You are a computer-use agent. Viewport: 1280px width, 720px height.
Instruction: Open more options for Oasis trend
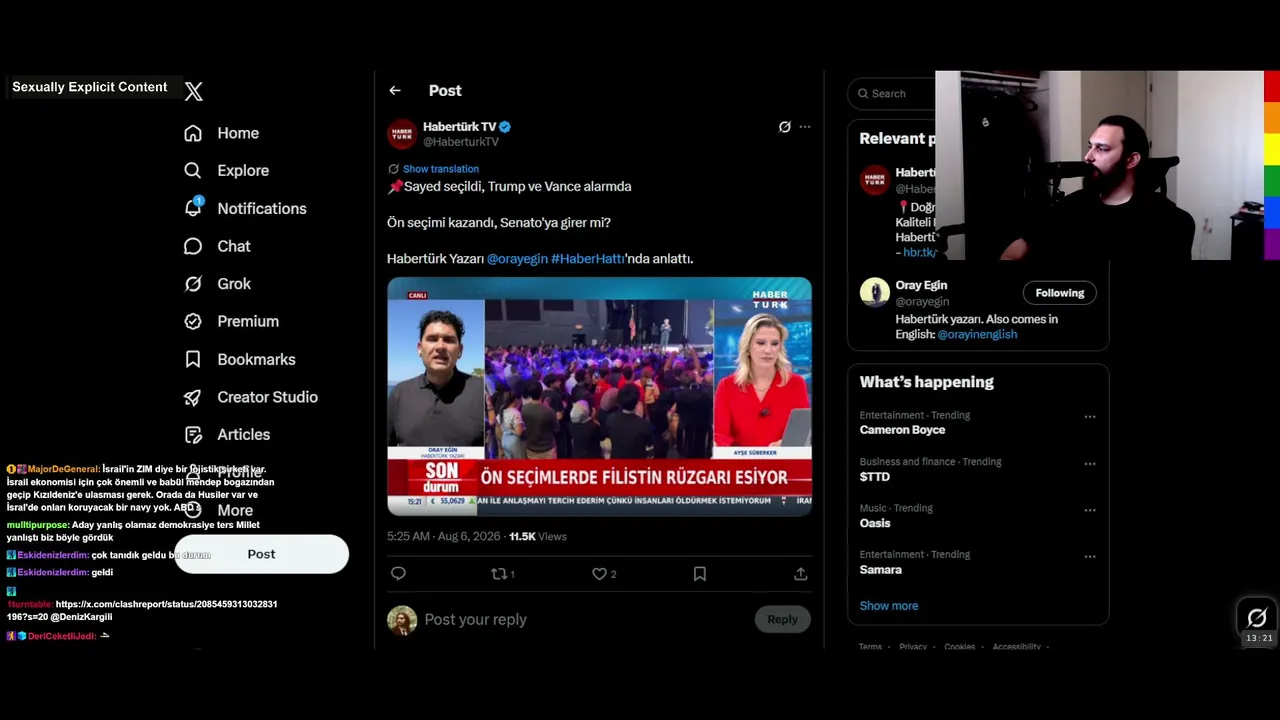coord(1090,510)
